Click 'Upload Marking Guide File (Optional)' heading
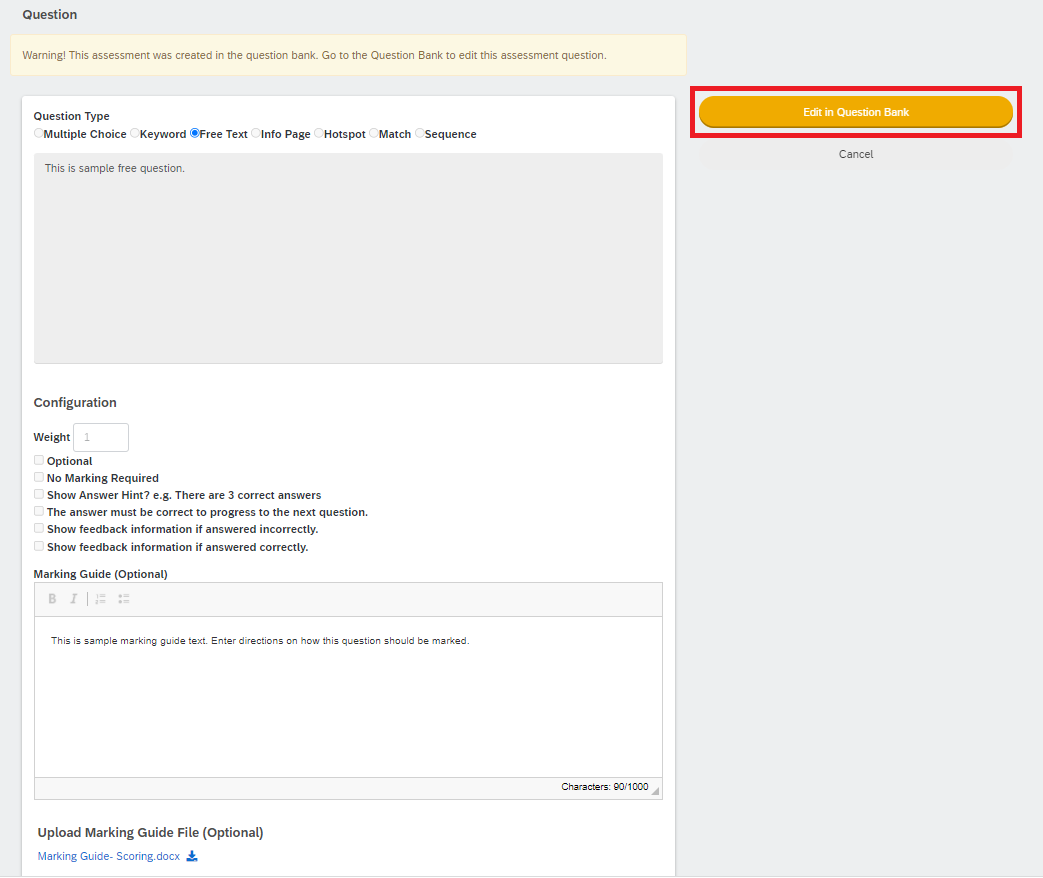The width and height of the screenshot is (1043, 878). [150, 833]
